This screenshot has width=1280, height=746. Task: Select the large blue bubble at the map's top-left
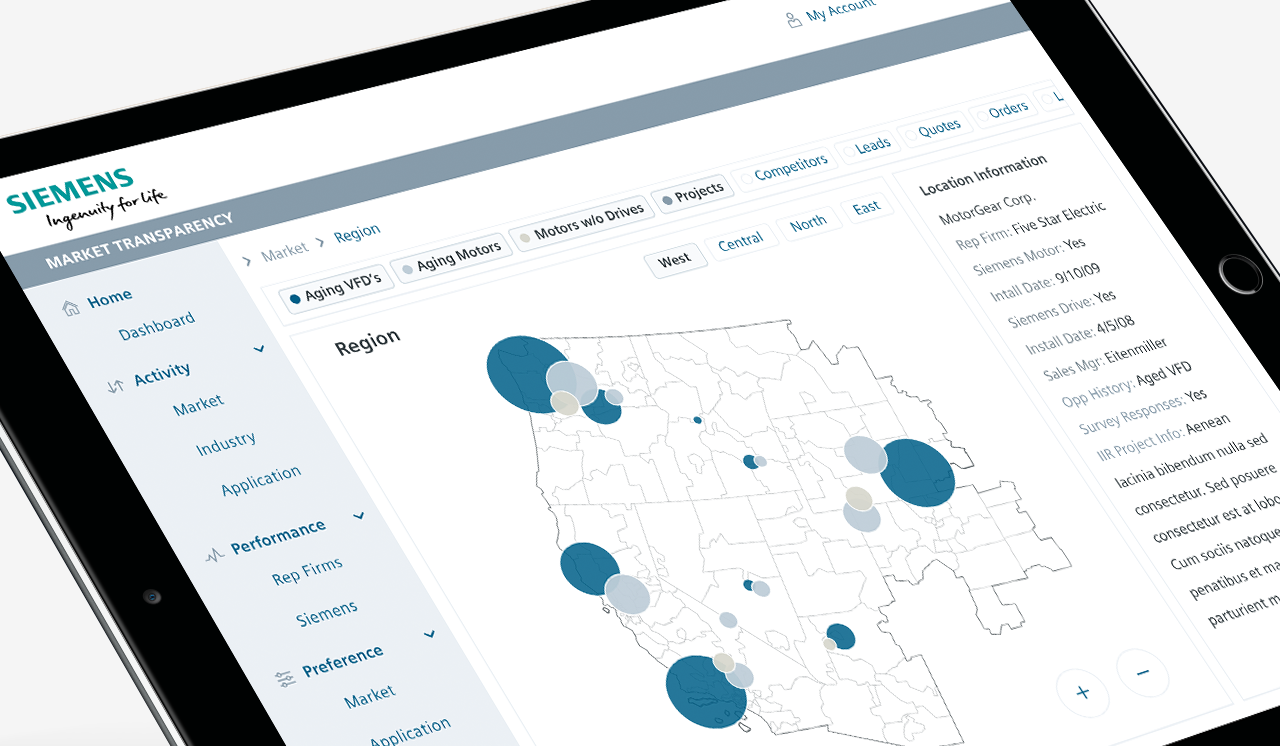pos(528,374)
